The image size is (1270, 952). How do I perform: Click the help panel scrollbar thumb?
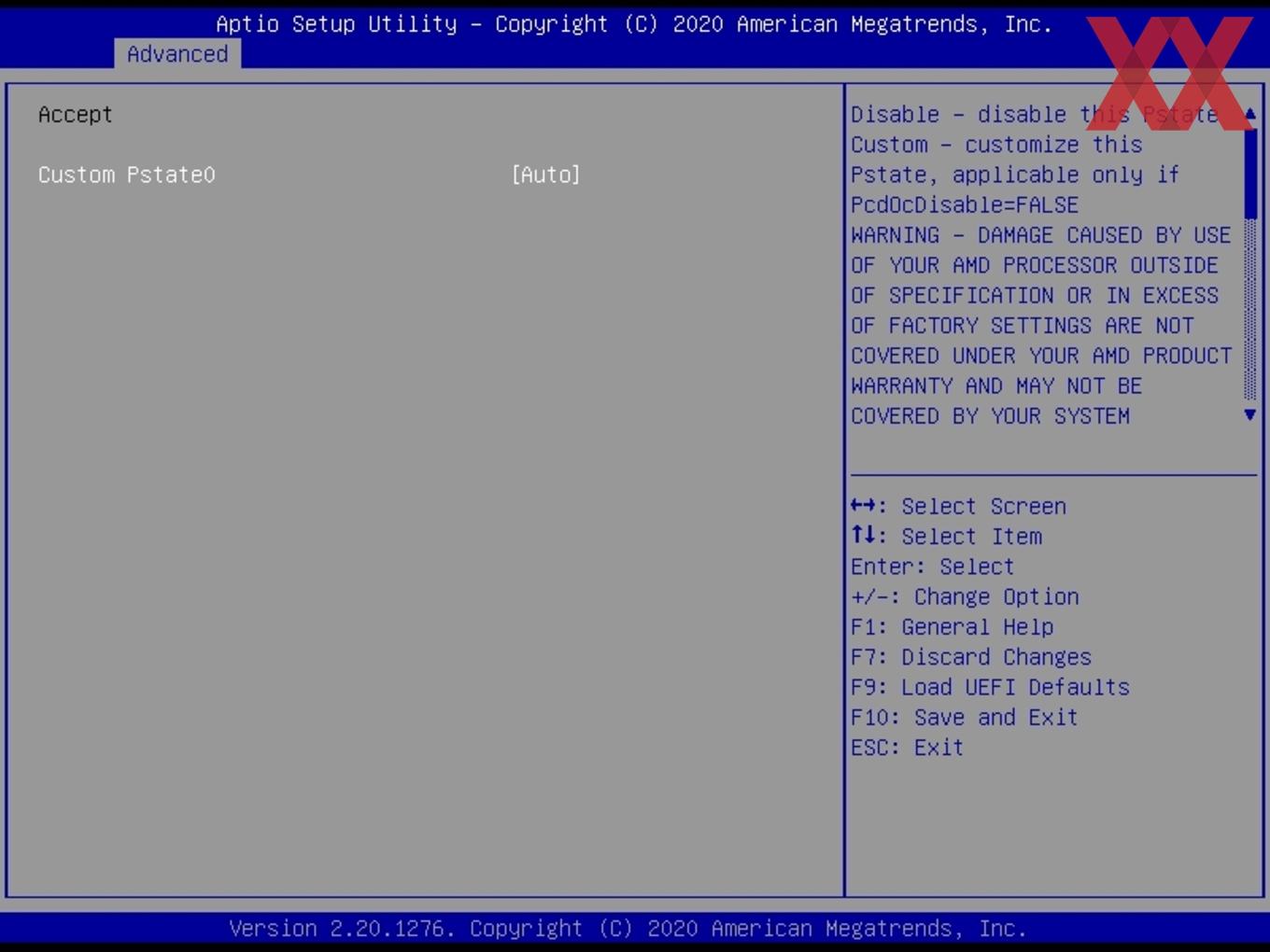pos(1250,173)
